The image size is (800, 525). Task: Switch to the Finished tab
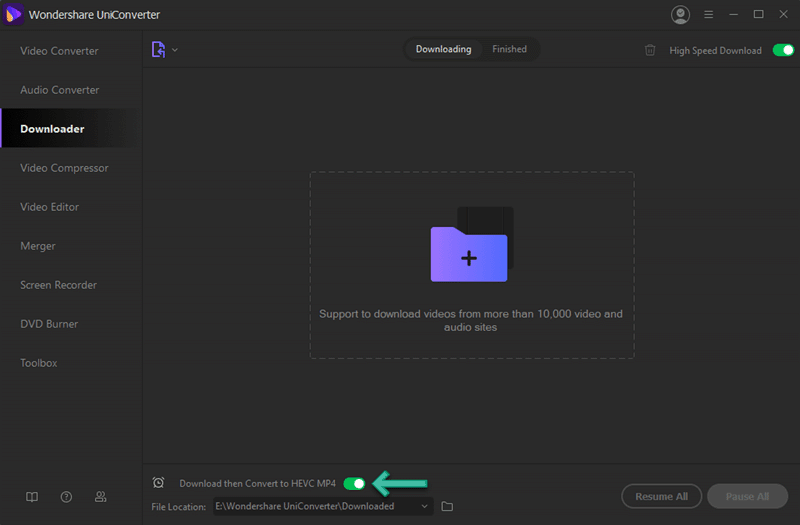(509, 49)
